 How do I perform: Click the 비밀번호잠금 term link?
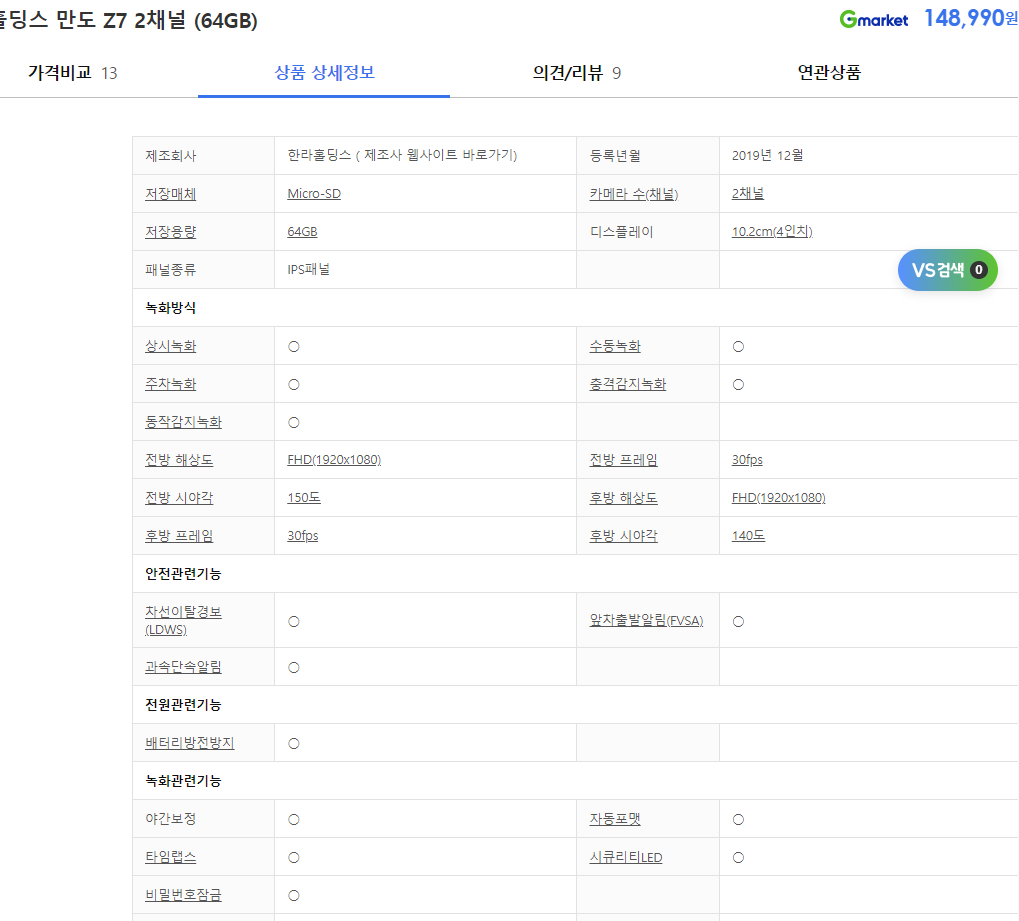183,895
